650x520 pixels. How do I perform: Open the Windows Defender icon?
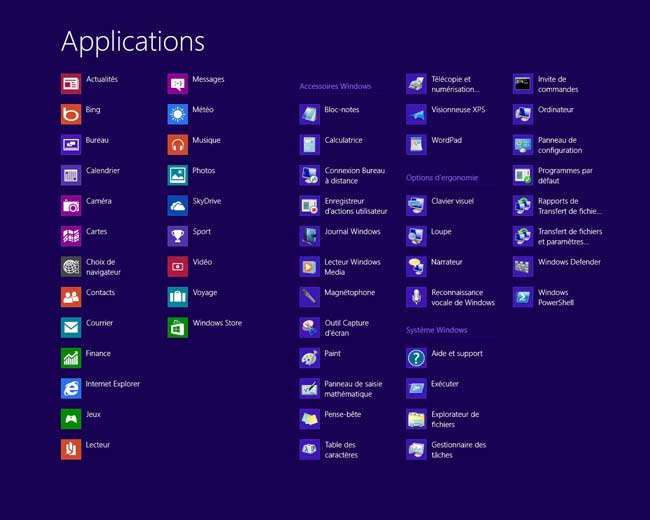(523, 266)
